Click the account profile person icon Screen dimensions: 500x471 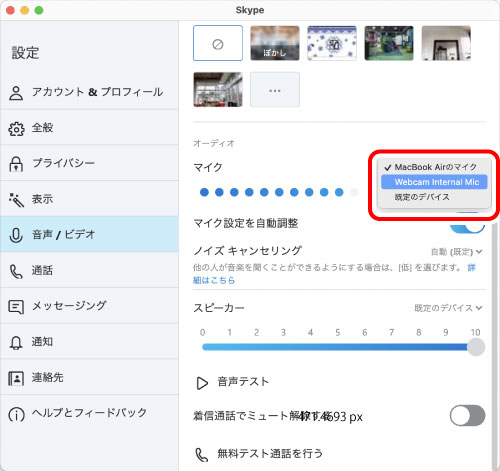point(16,93)
